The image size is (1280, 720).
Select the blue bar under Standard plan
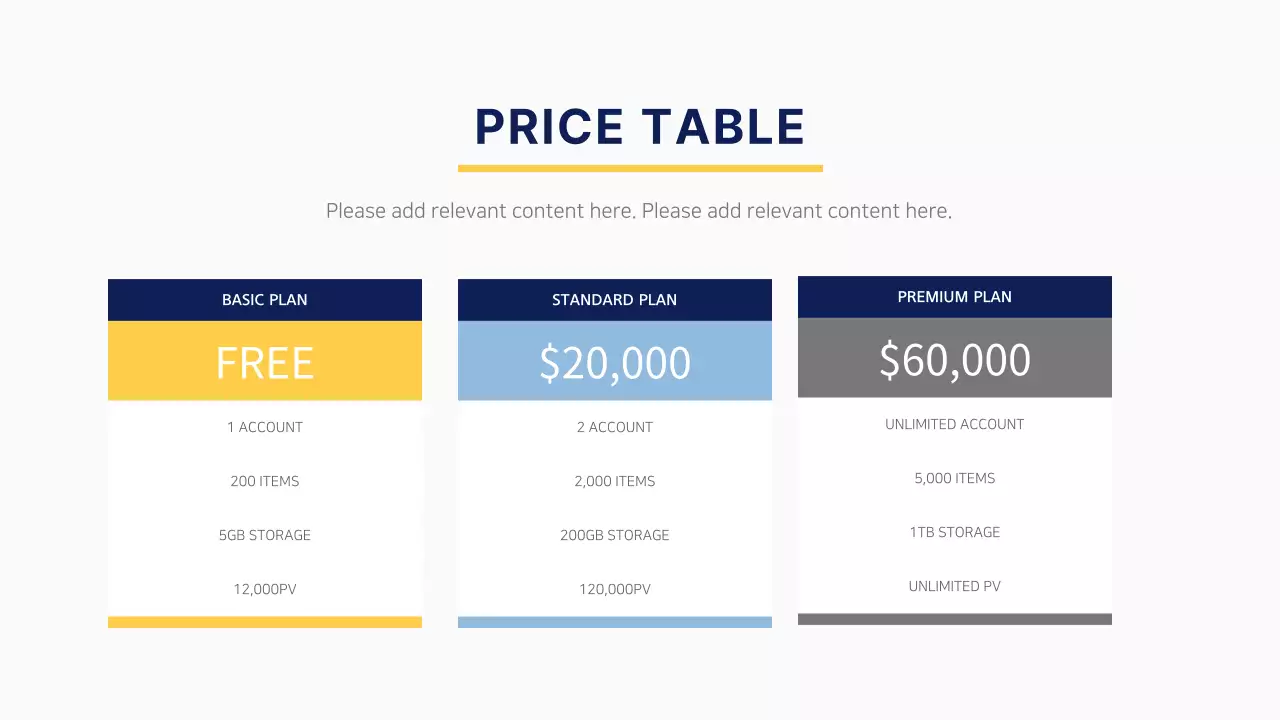pyautogui.click(x=615, y=622)
